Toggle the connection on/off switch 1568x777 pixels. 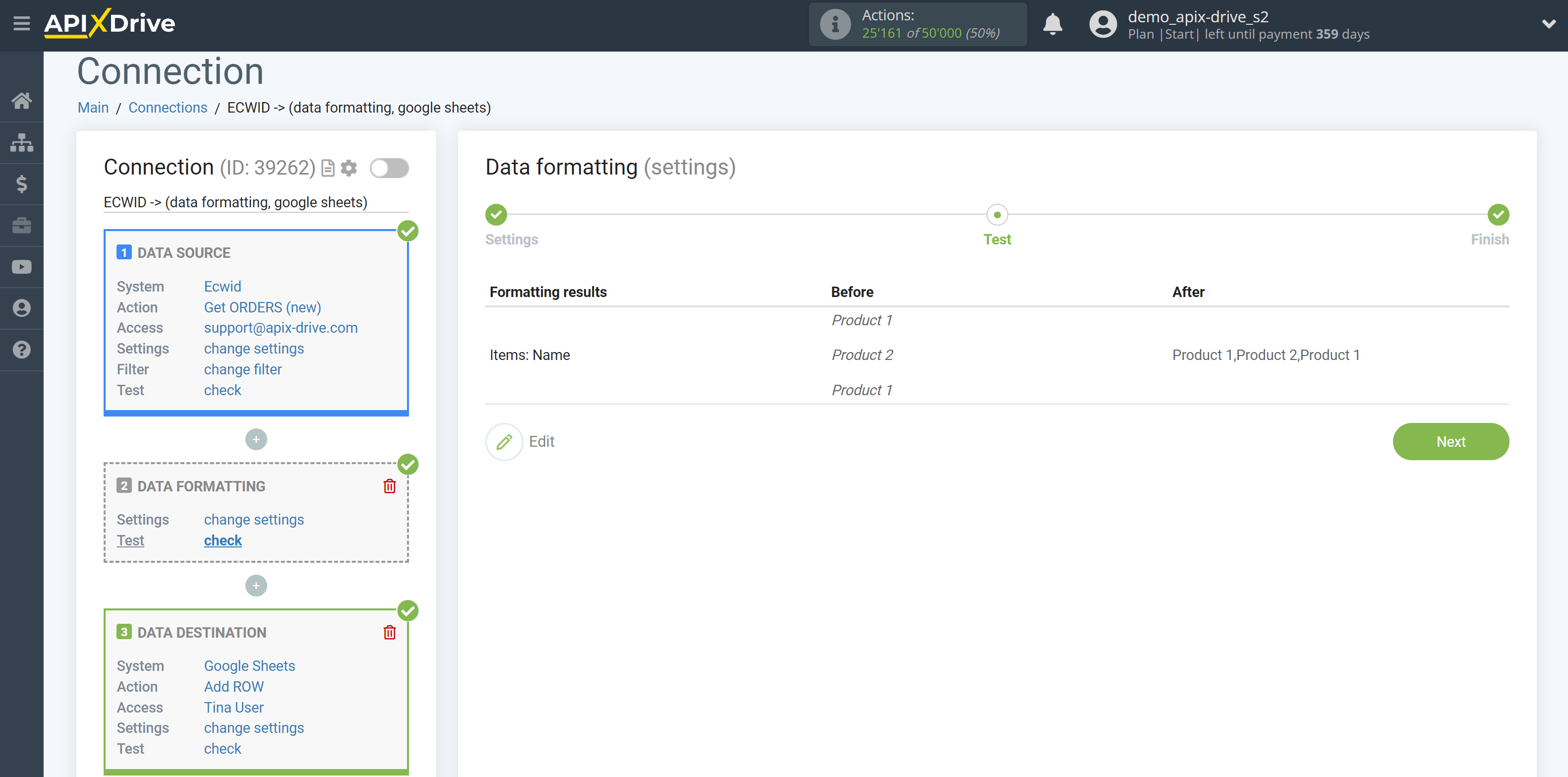click(389, 168)
